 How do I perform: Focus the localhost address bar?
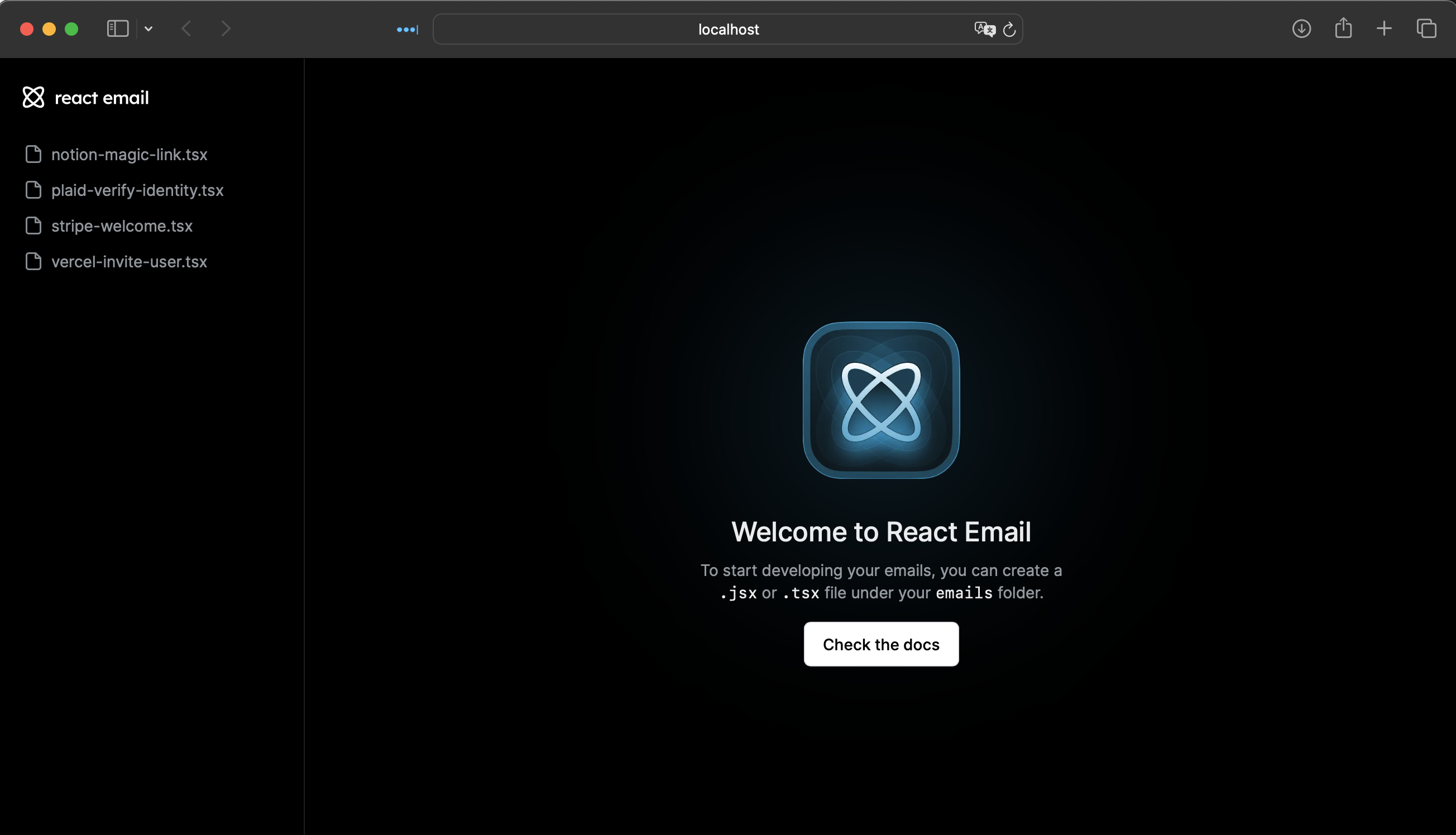727,29
